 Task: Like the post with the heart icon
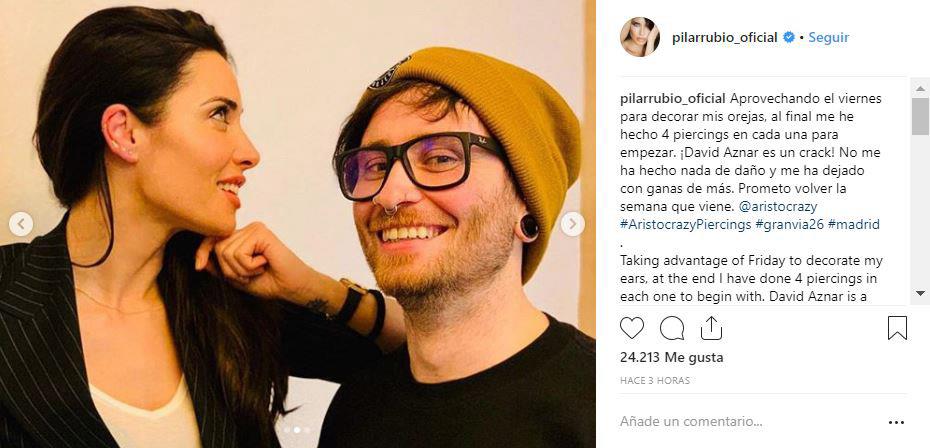(632, 328)
